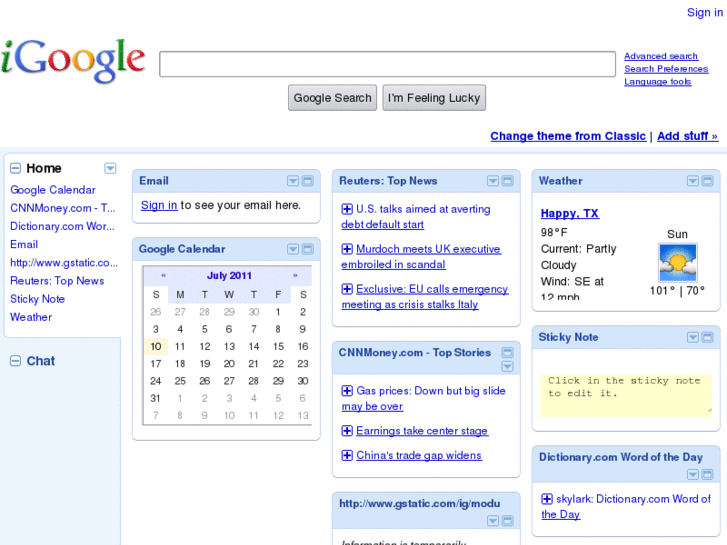Select http://www.gstatic.co... sidebar item

(x=64, y=263)
